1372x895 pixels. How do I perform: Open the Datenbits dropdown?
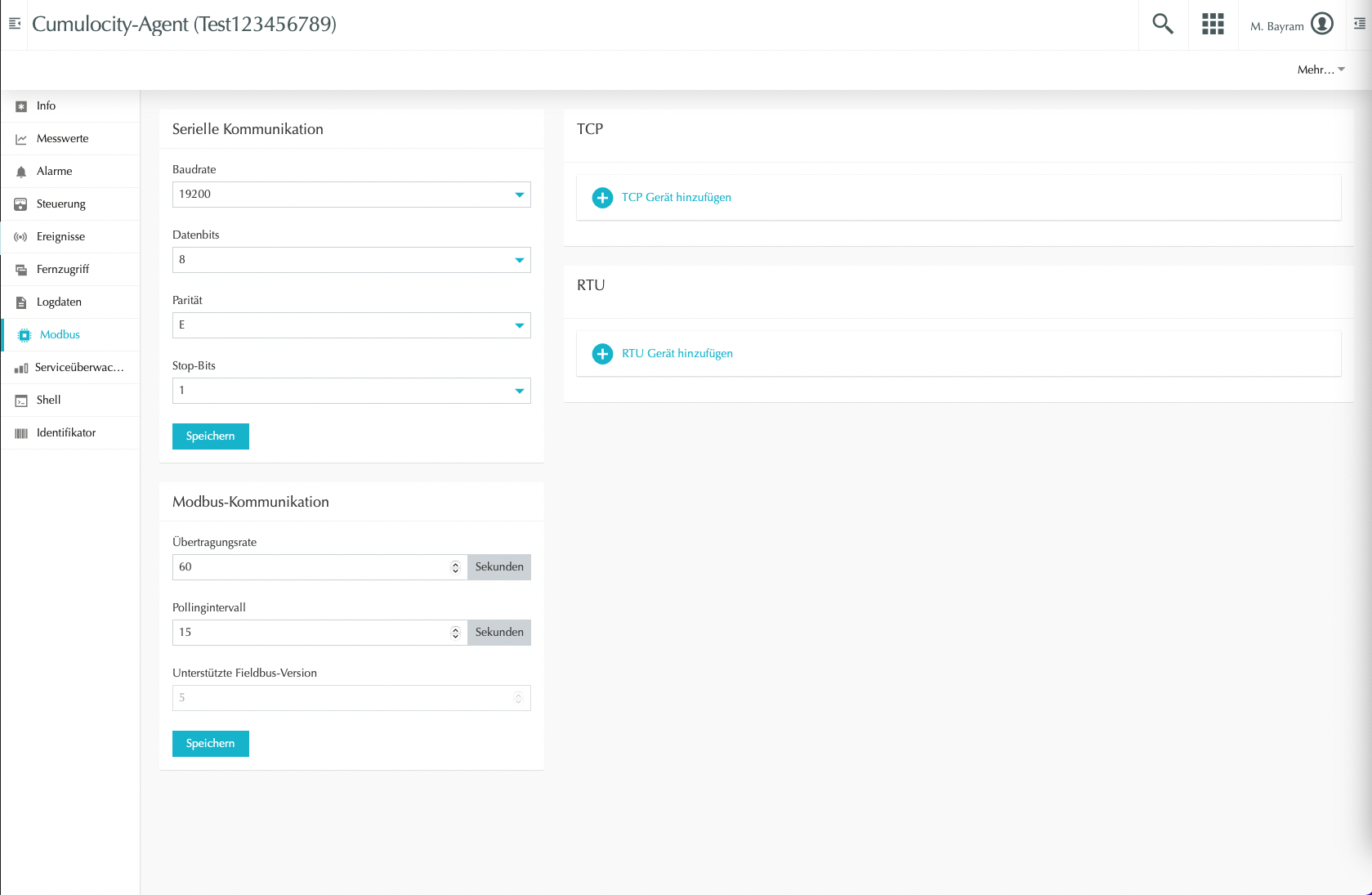pos(351,260)
